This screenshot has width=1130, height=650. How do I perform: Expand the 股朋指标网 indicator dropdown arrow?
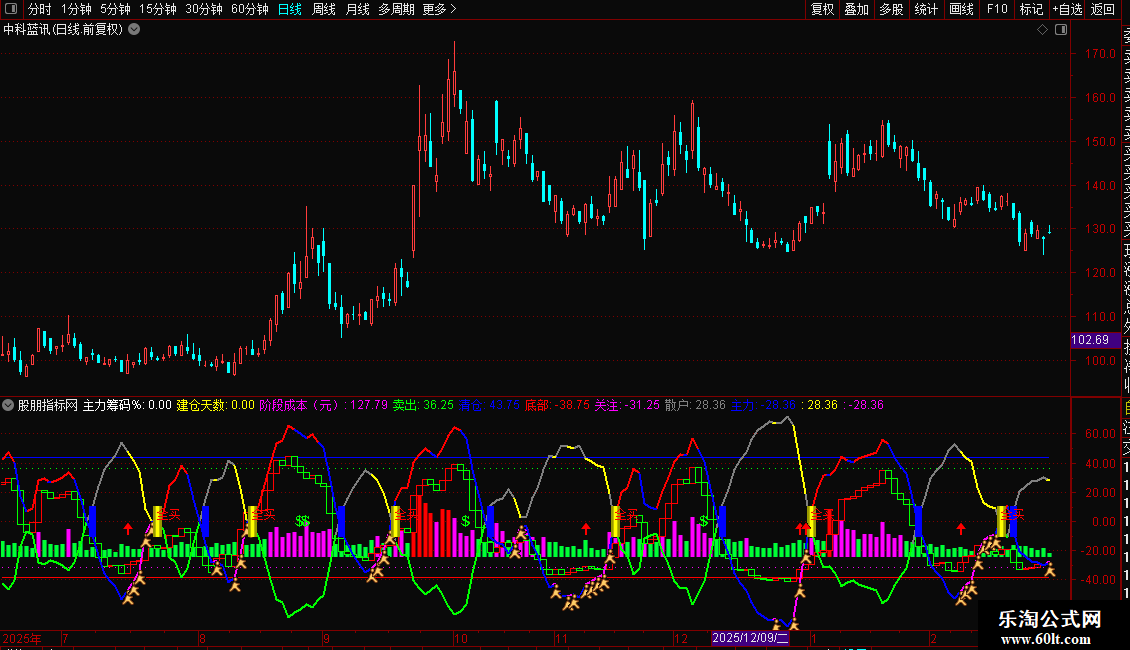click(9, 405)
